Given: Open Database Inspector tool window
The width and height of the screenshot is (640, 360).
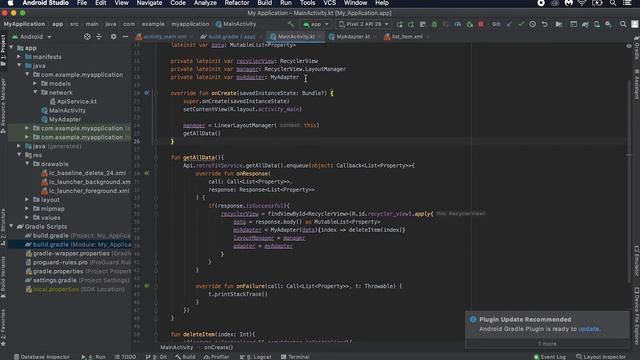Looking at the screenshot, I should point(41,357).
